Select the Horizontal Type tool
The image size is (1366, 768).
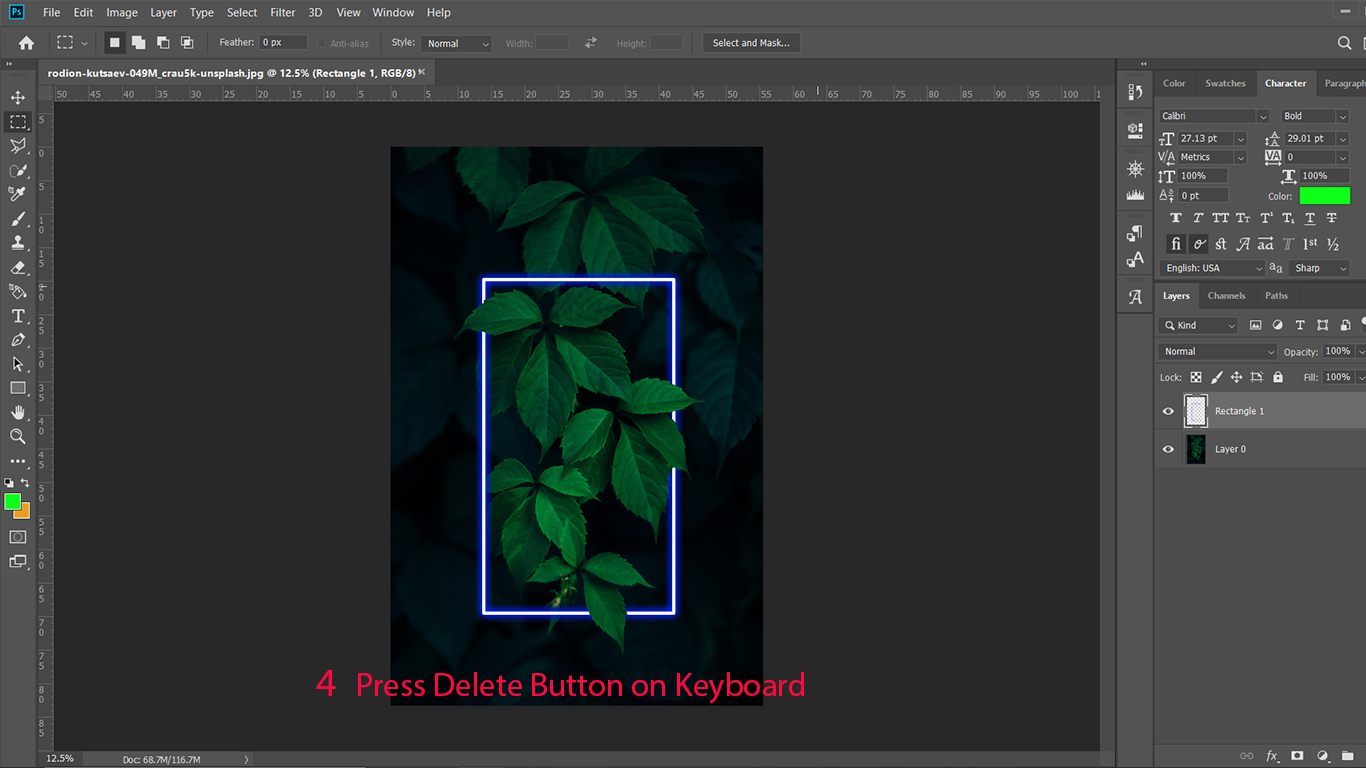(x=18, y=316)
